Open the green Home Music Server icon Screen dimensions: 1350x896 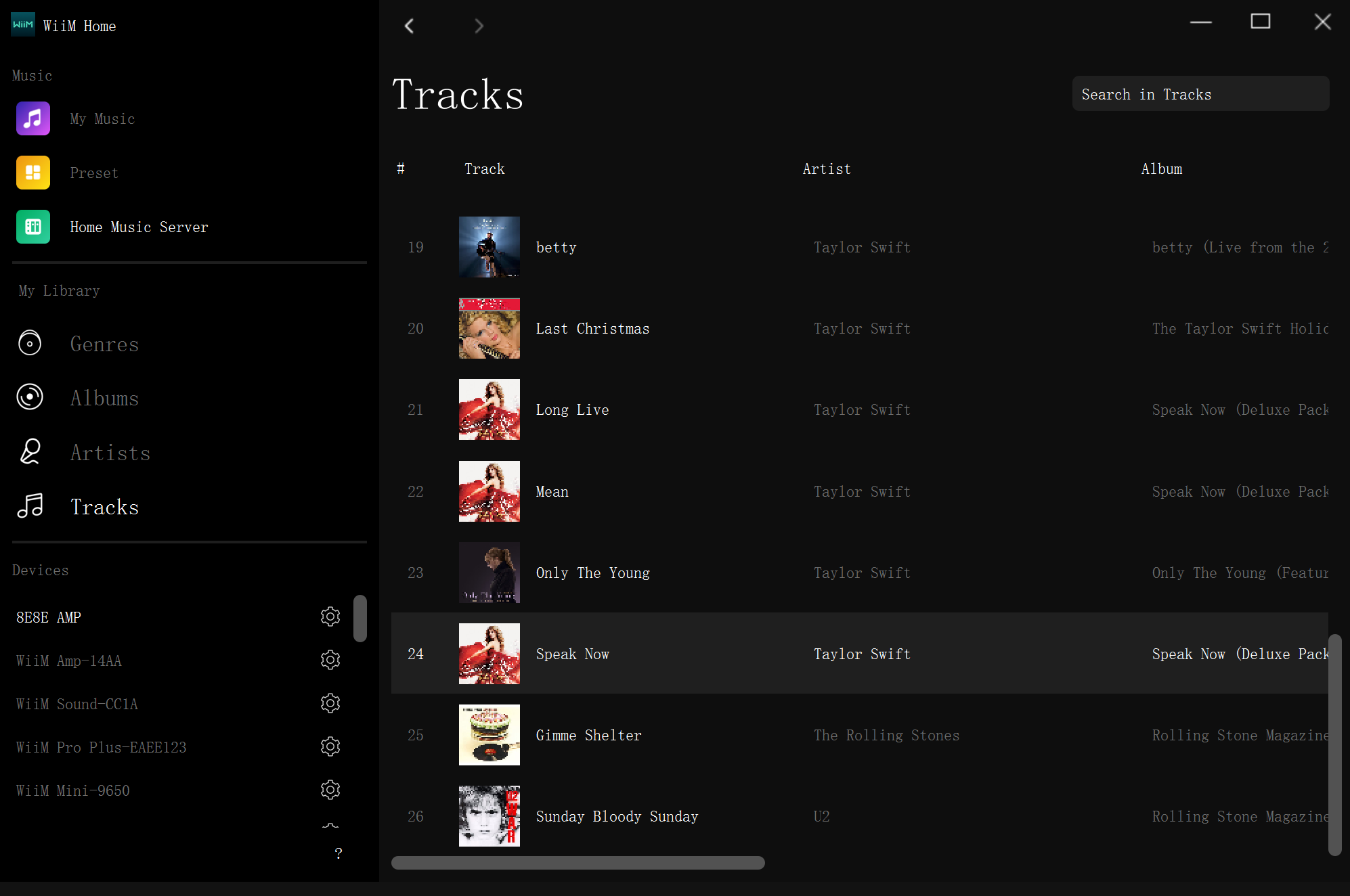coord(33,227)
